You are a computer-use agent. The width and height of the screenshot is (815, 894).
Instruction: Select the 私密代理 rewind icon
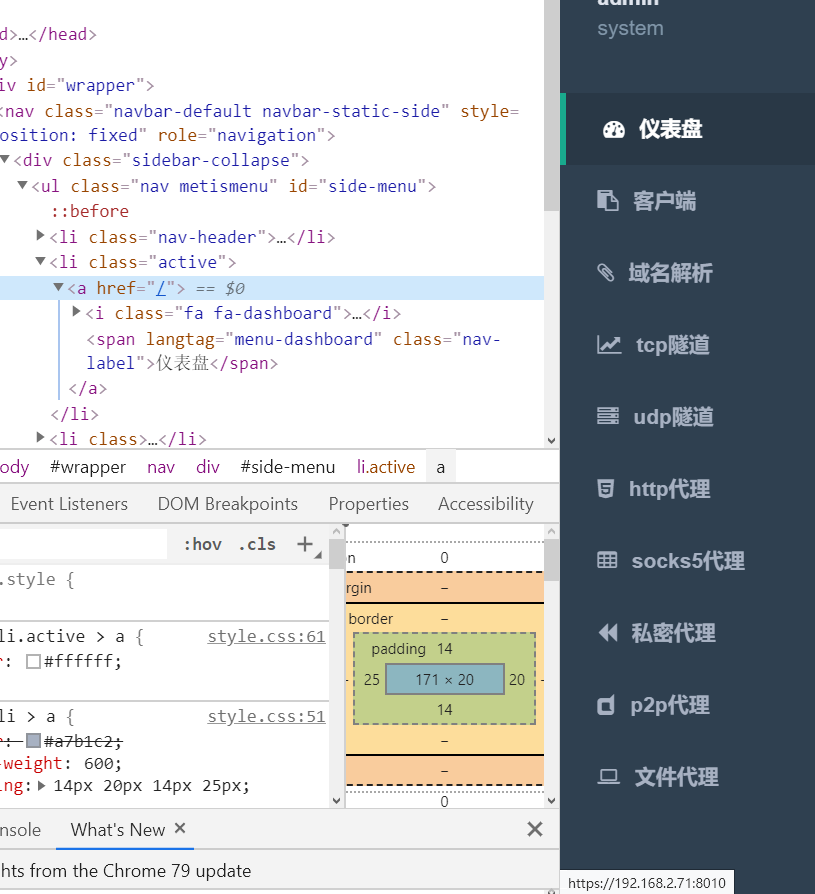pos(608,632)
